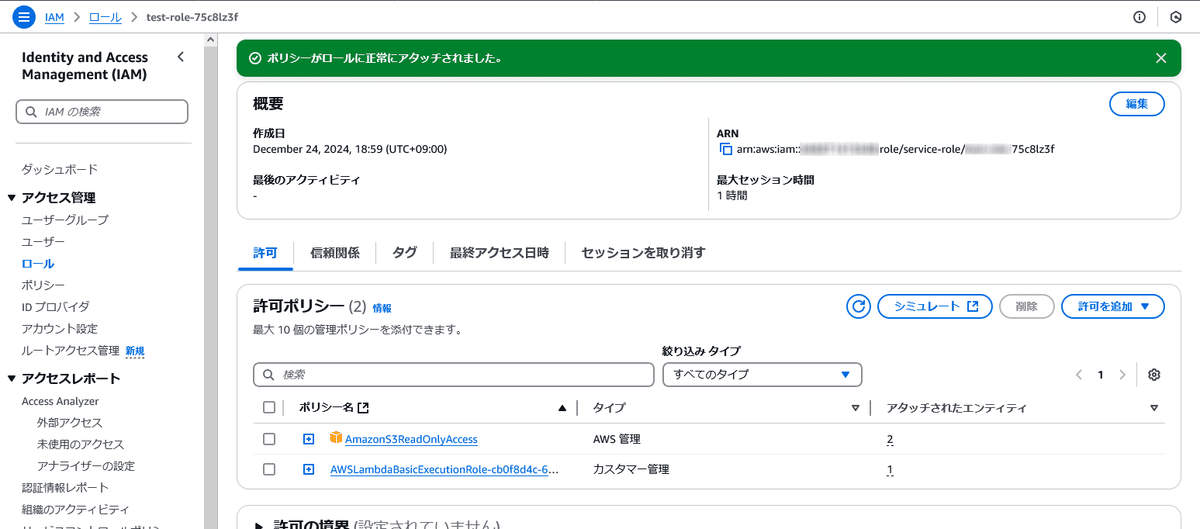This screenshot has width=1200, height=529.
Task: Click attached entities count 2 for AmazonS3ReadOnlyAccess
Action: [890, 439]
